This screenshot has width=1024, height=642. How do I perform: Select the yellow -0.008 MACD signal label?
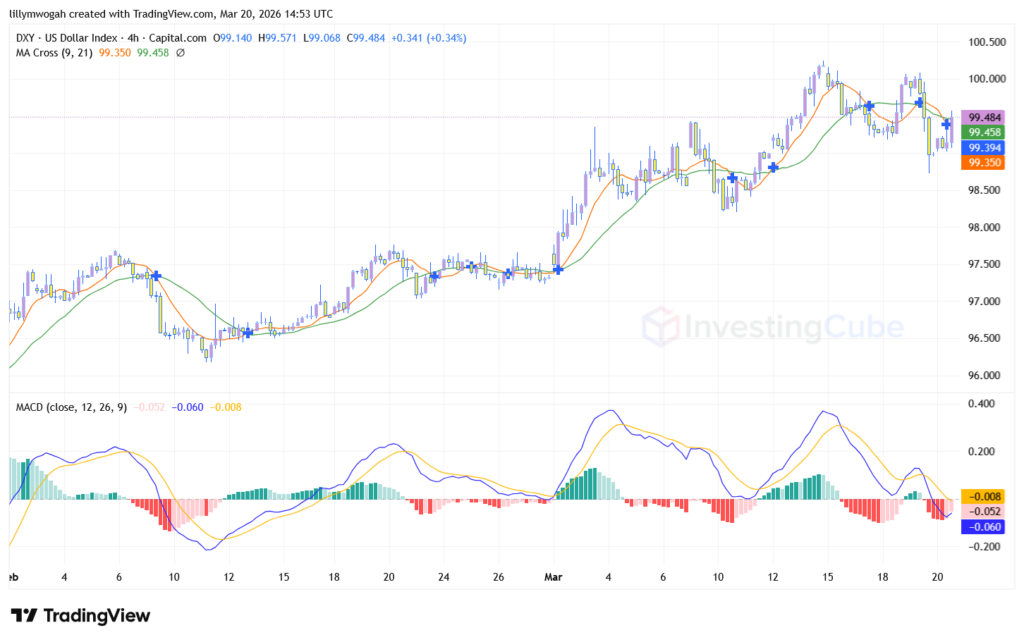pos(980,496)
